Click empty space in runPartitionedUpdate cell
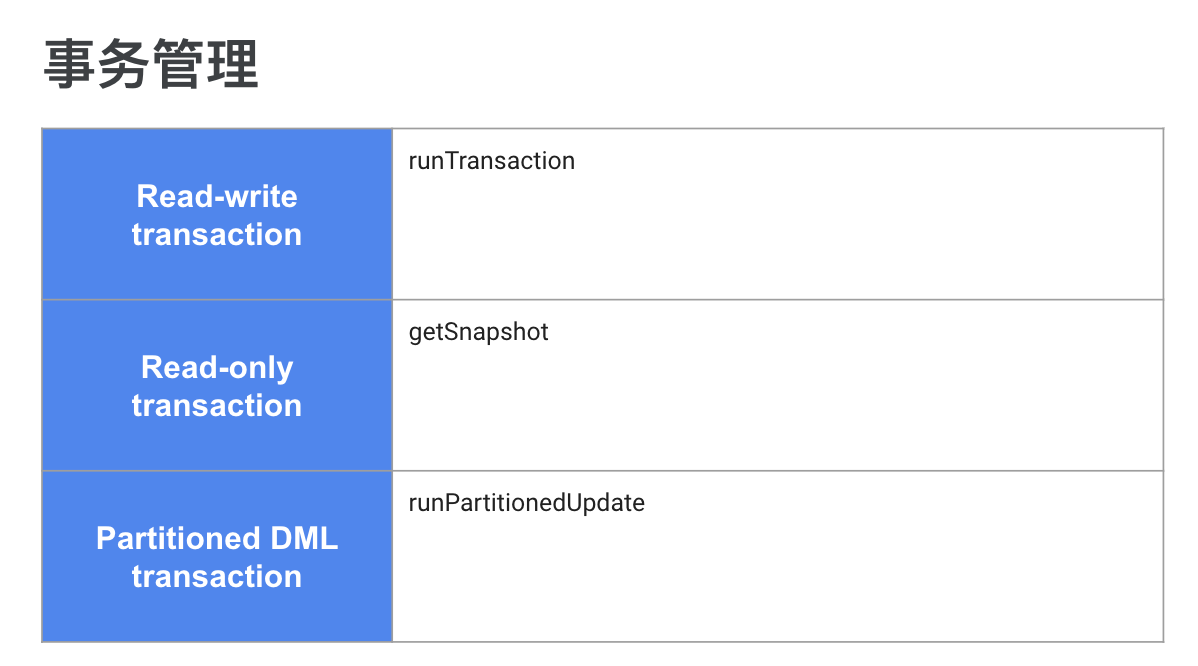1198x666 pixels. click(x=778, y=579)
